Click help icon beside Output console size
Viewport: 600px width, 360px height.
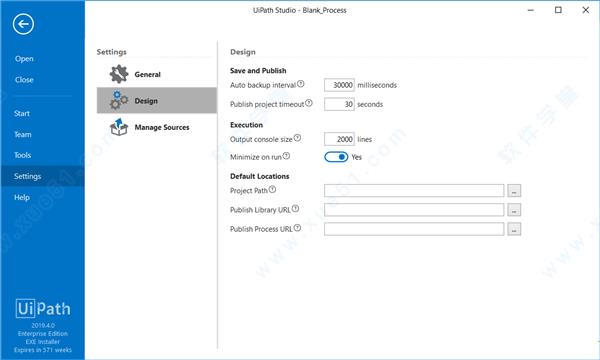click(x=297, y=138)
